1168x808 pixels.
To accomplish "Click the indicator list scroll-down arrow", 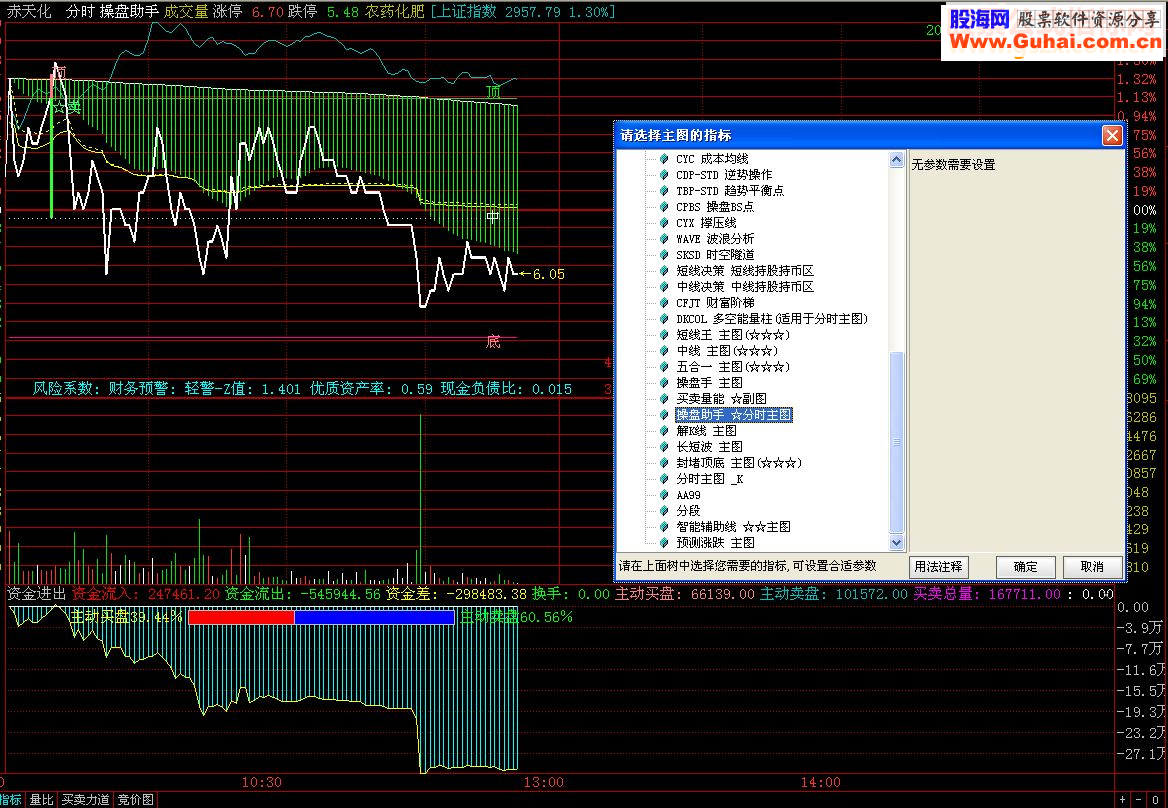I will pyautogui.click(x=897, y=543).
